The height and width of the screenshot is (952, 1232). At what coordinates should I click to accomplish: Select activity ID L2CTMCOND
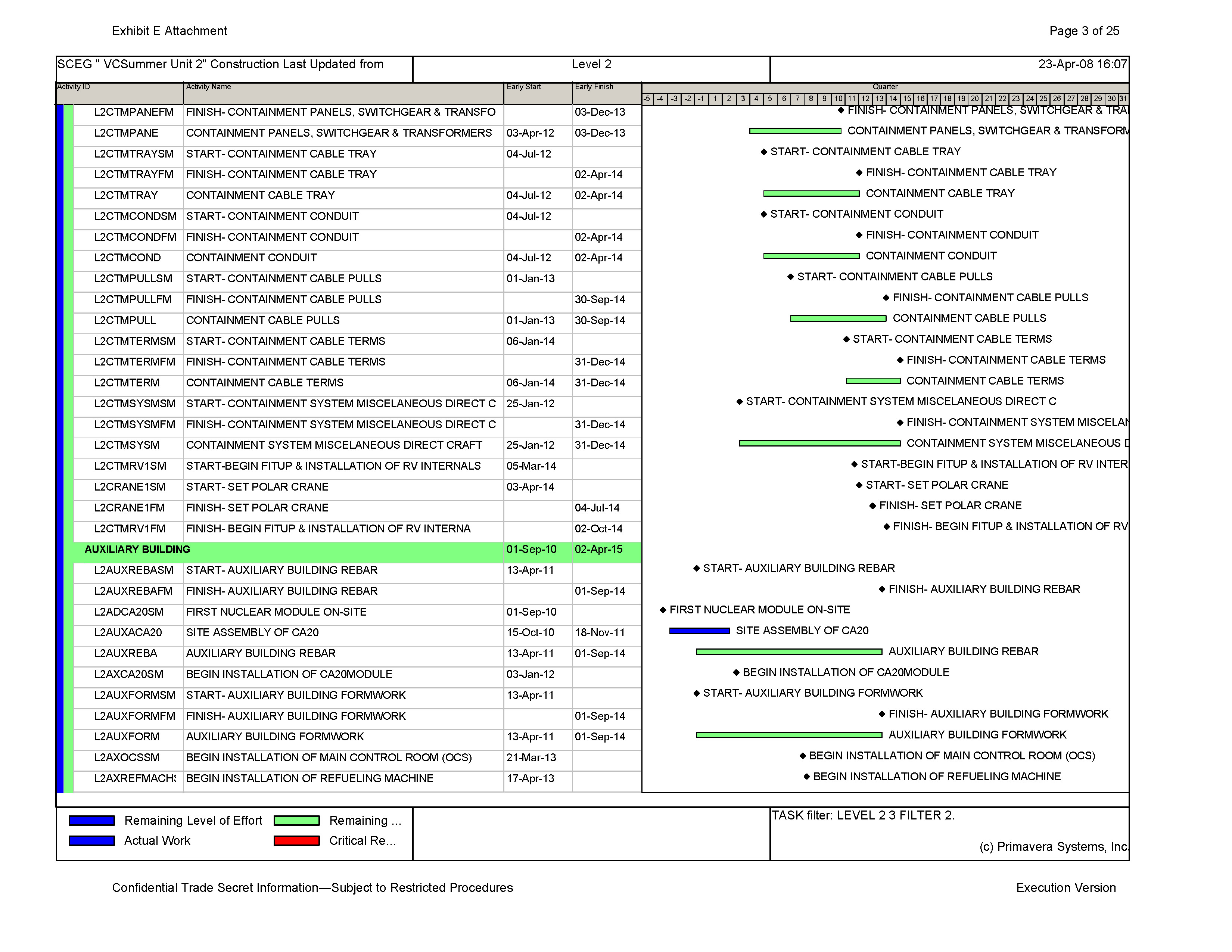(127, 258)
